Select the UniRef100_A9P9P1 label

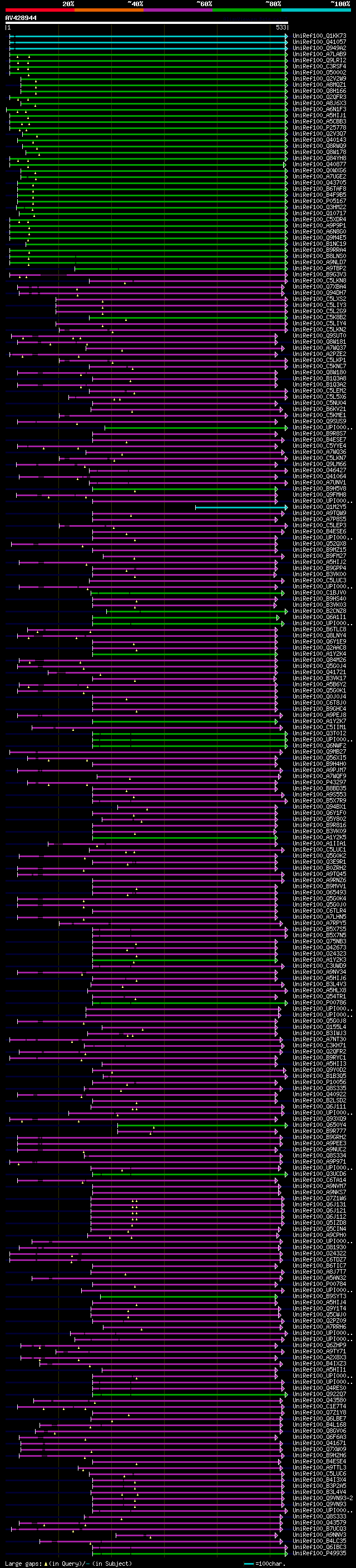319,226
